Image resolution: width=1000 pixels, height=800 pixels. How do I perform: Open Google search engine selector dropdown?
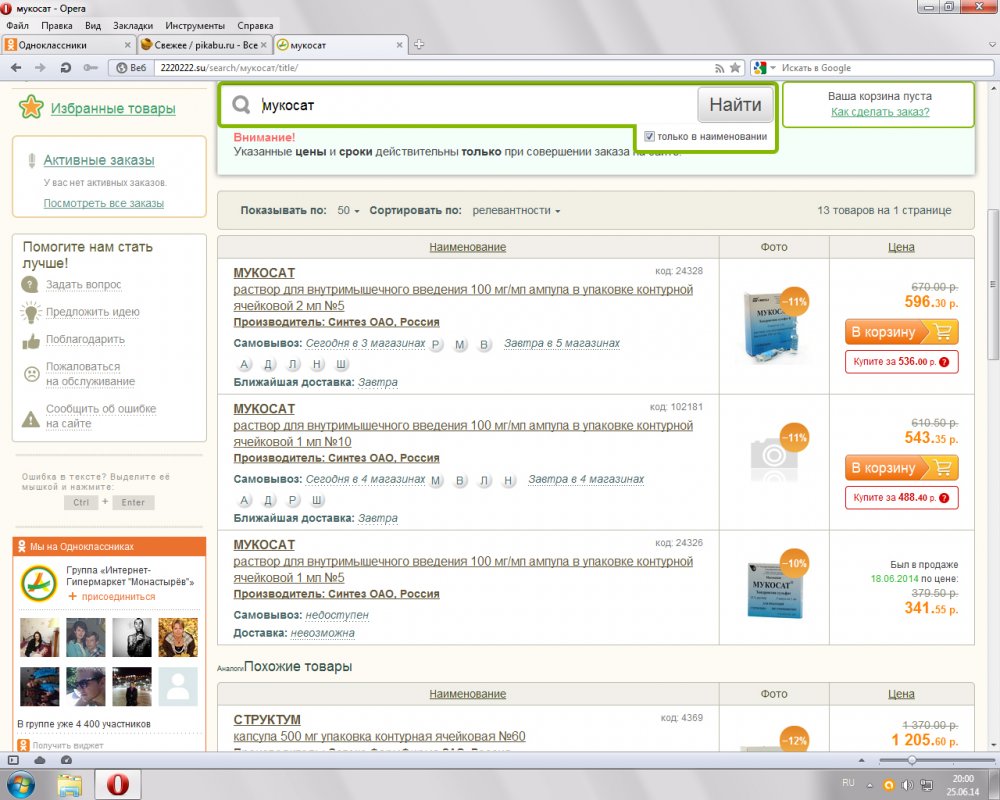pyautogui.click(x=766, y=68)
